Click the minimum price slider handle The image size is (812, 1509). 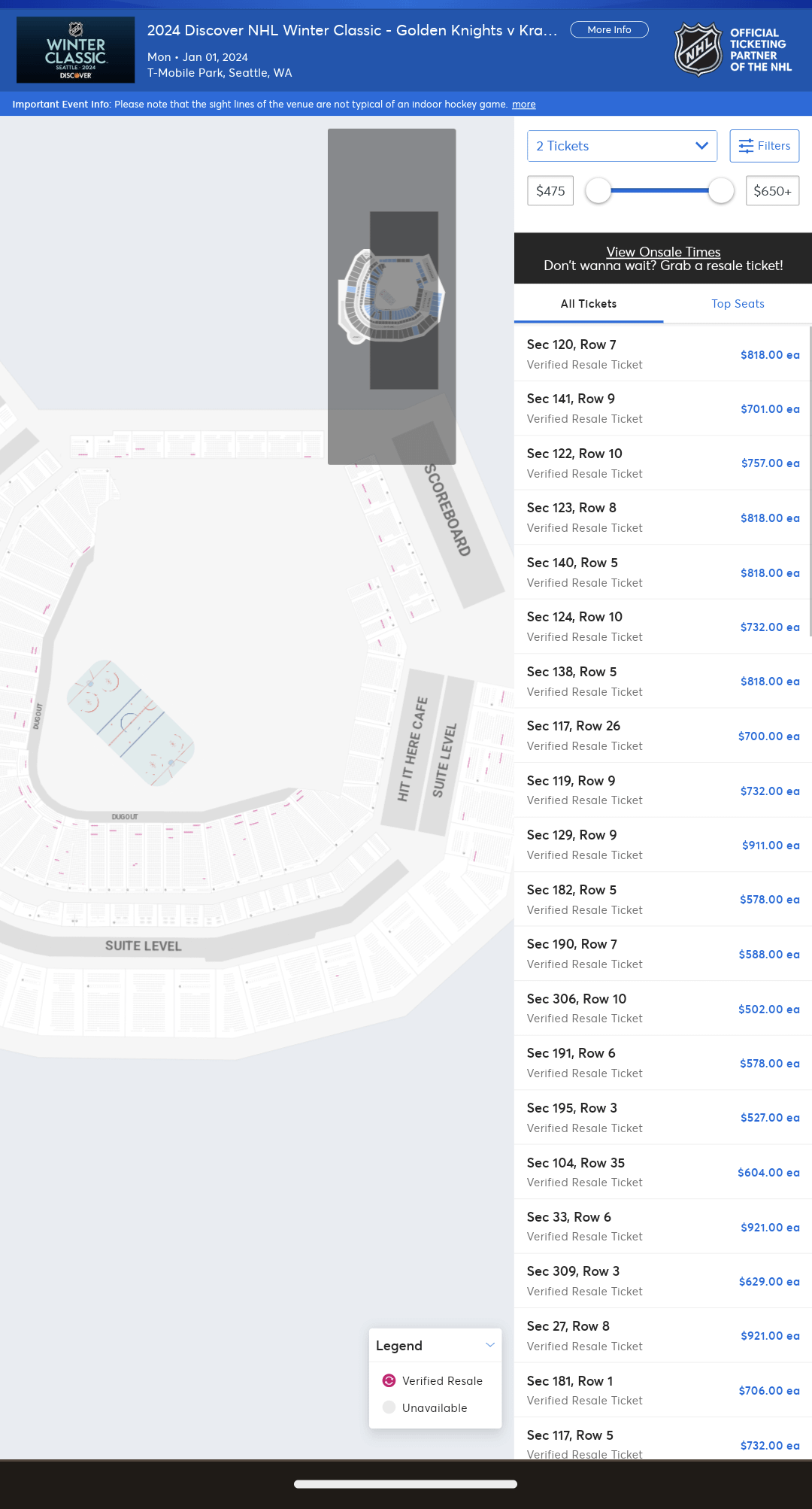click(598, 191)
